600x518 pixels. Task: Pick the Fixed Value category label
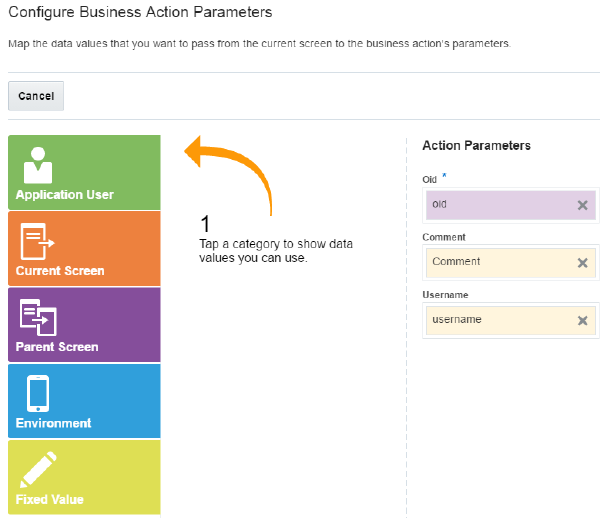(50, 499)
